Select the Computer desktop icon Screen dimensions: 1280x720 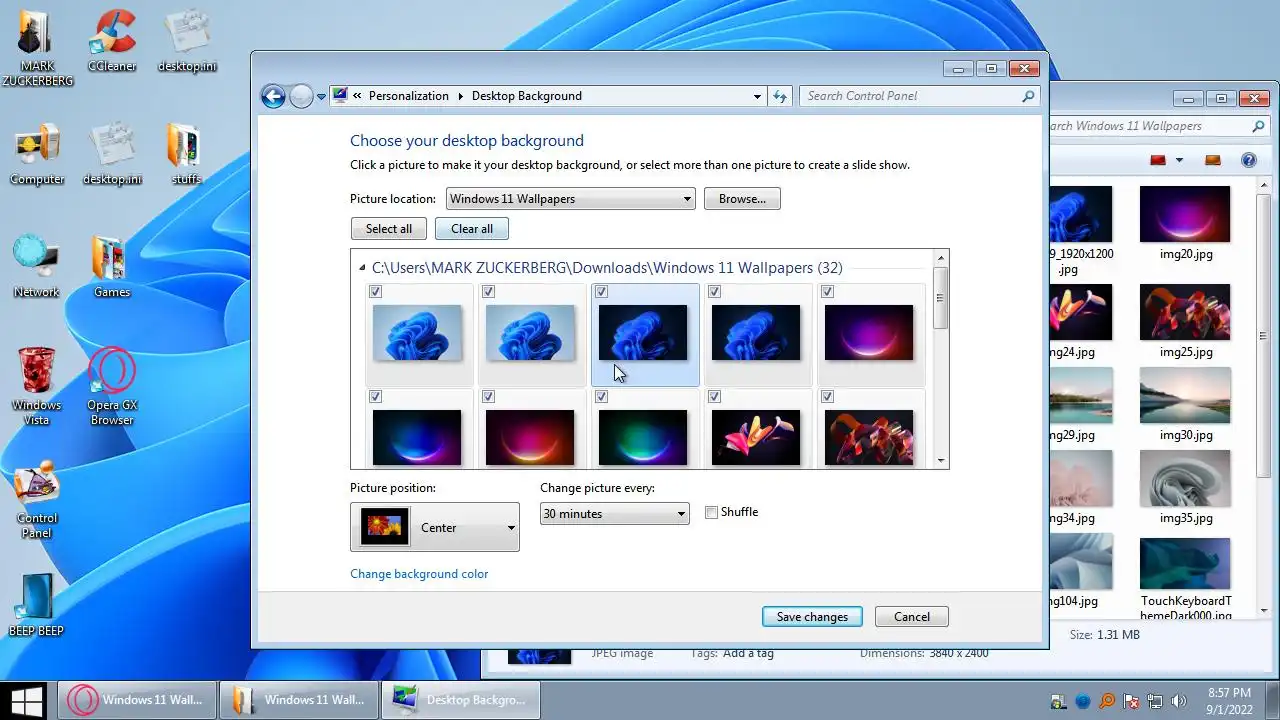(37, 153)
